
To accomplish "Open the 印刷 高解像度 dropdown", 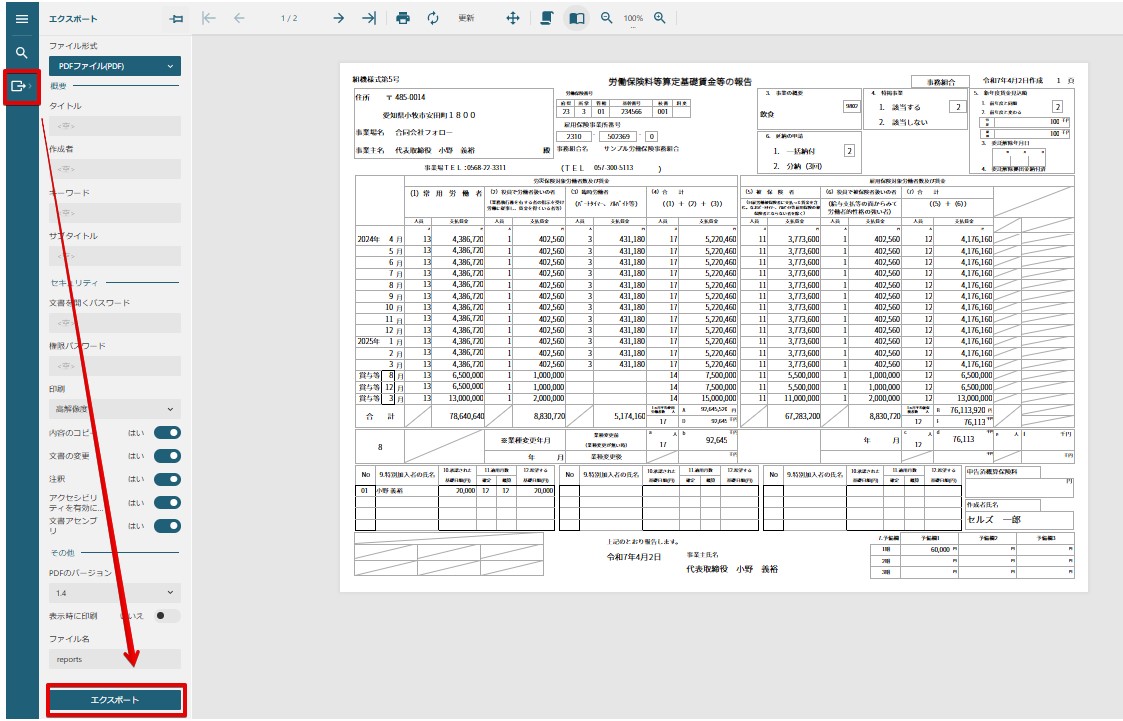I will point(115,409).
